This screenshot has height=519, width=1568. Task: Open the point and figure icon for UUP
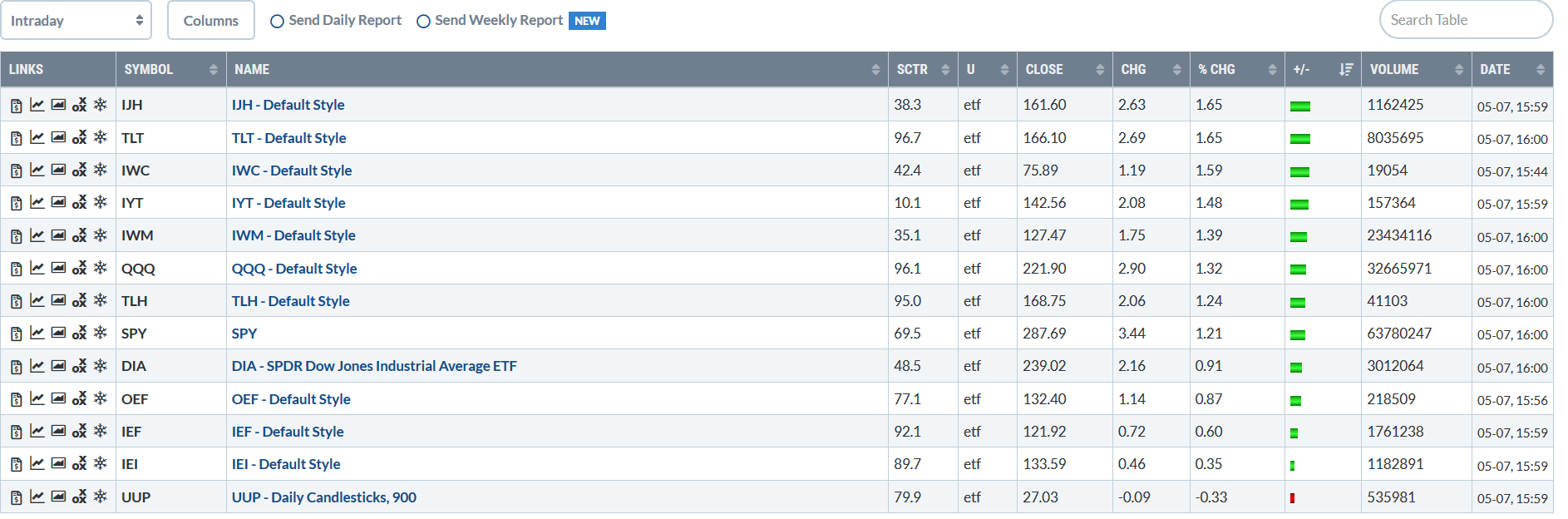(x=79, y=497)
